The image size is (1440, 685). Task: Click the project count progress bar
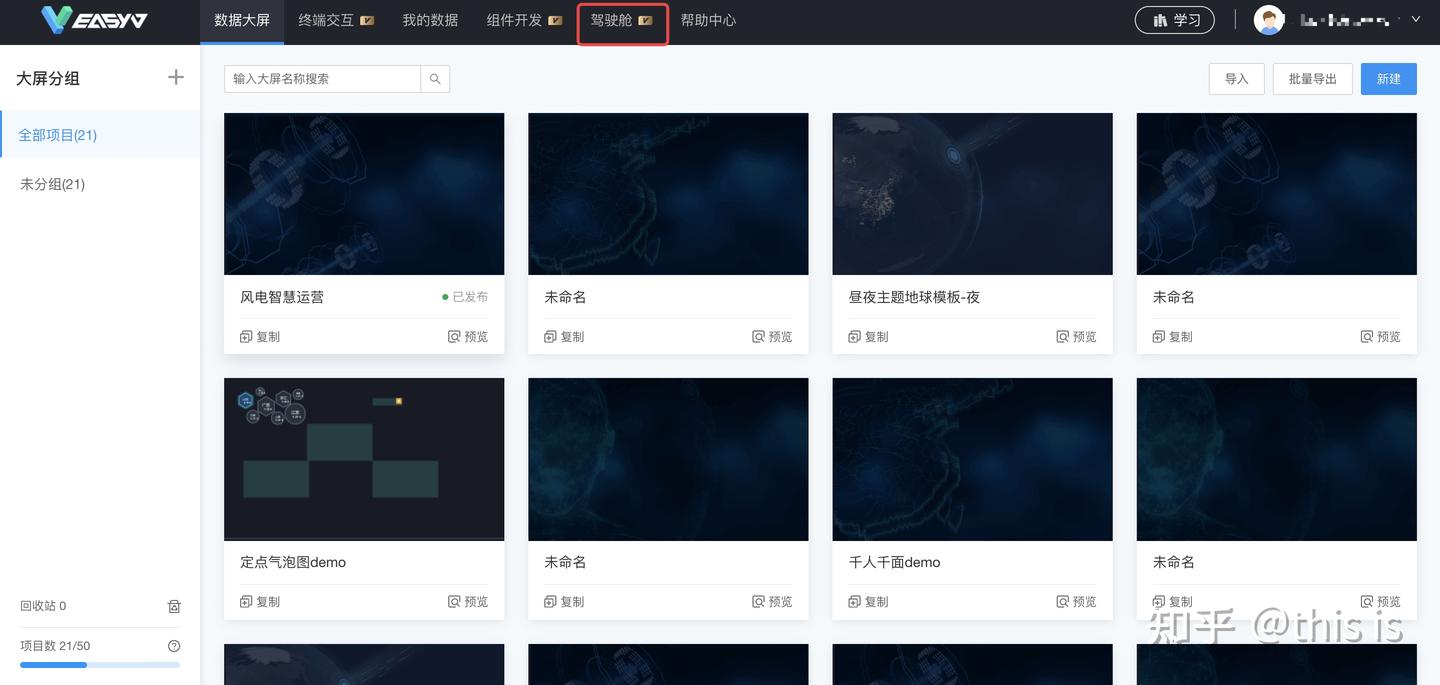tap(100, 664)
